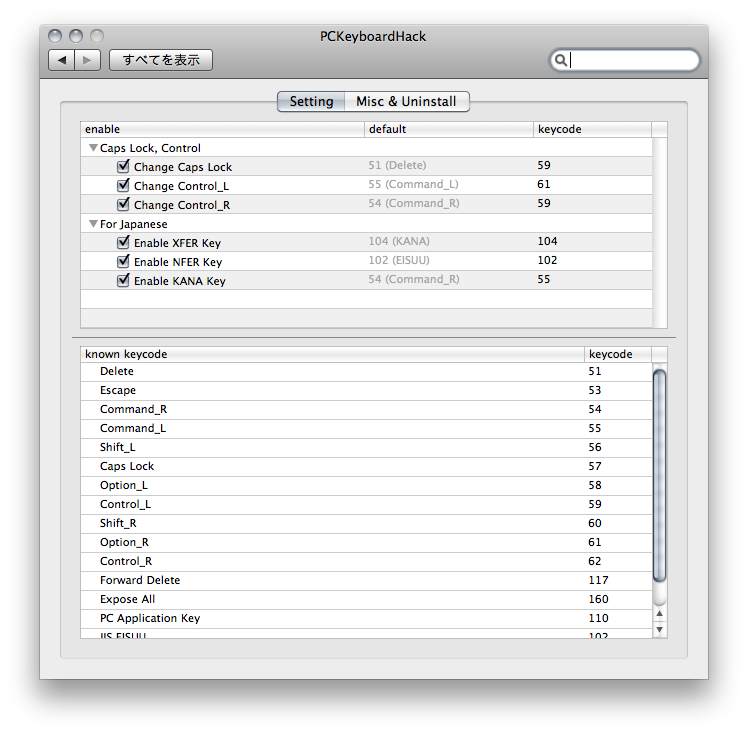Click default value 55 (Command_L)

[413, 185]
